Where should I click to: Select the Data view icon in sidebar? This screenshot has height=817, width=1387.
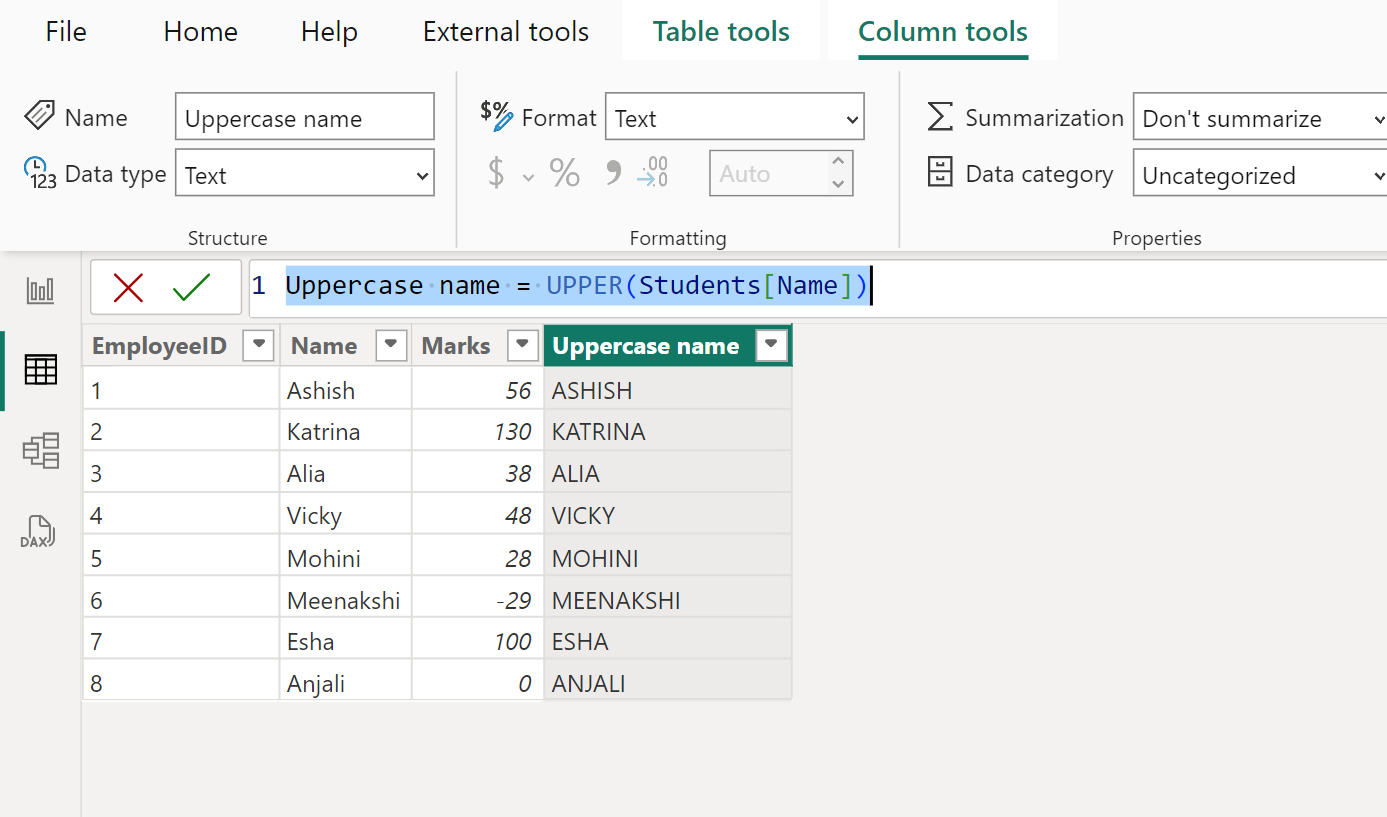pyautogui.click(x=40, y=370)
